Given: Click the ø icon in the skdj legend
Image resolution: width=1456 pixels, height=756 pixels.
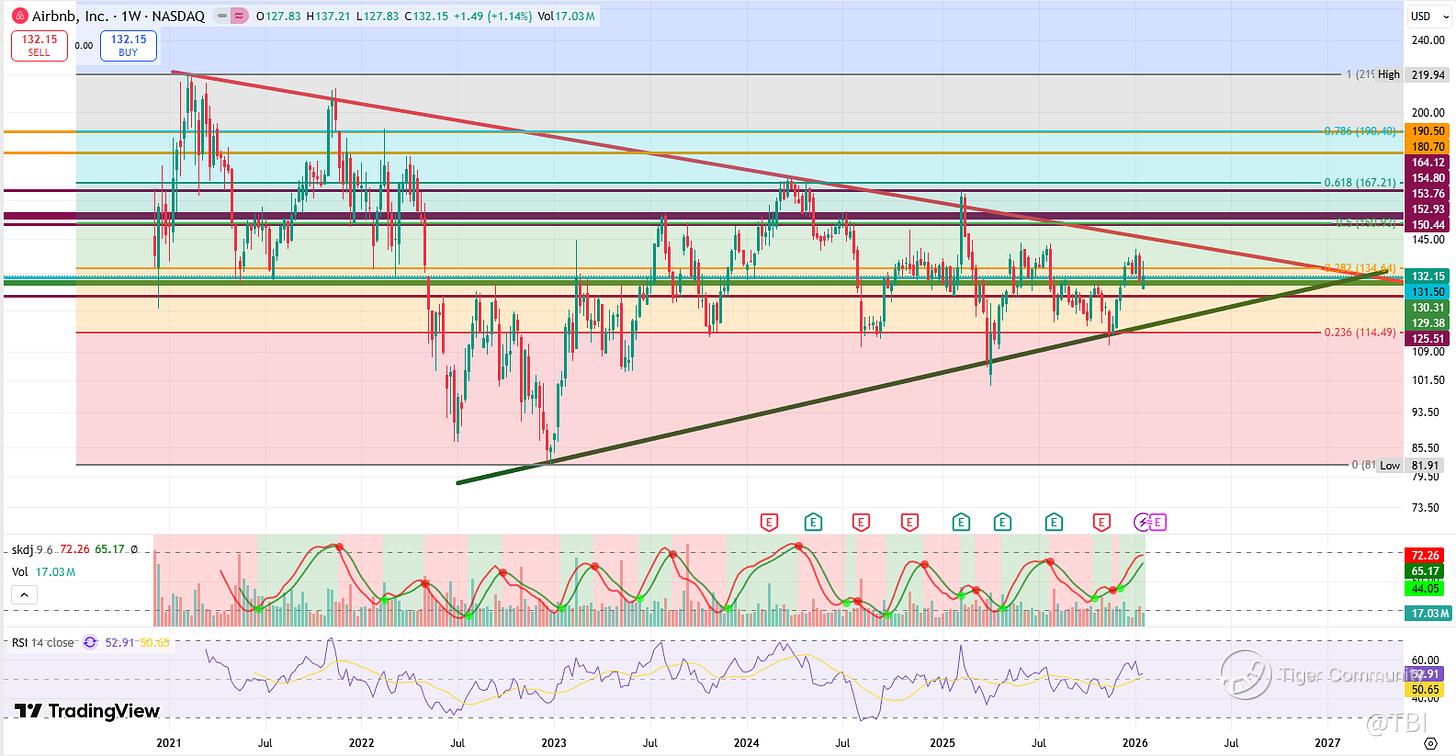Looking at the screenshot, I should point(134,550).
